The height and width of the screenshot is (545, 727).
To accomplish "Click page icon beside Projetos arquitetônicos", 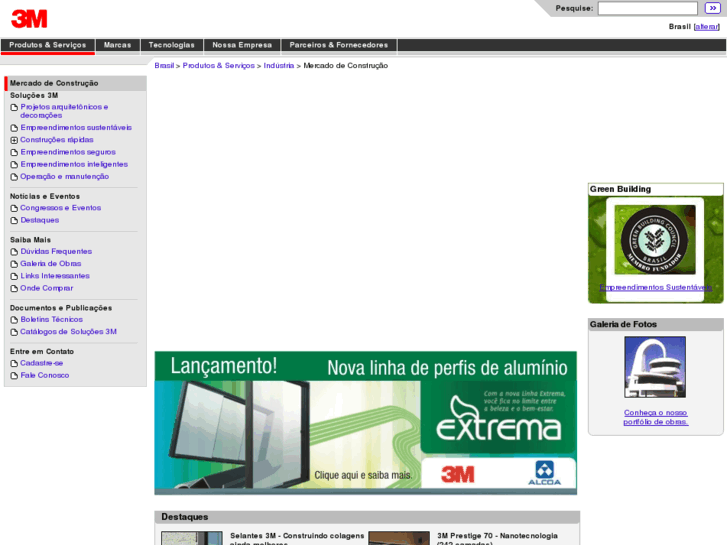I will [14, 108].
